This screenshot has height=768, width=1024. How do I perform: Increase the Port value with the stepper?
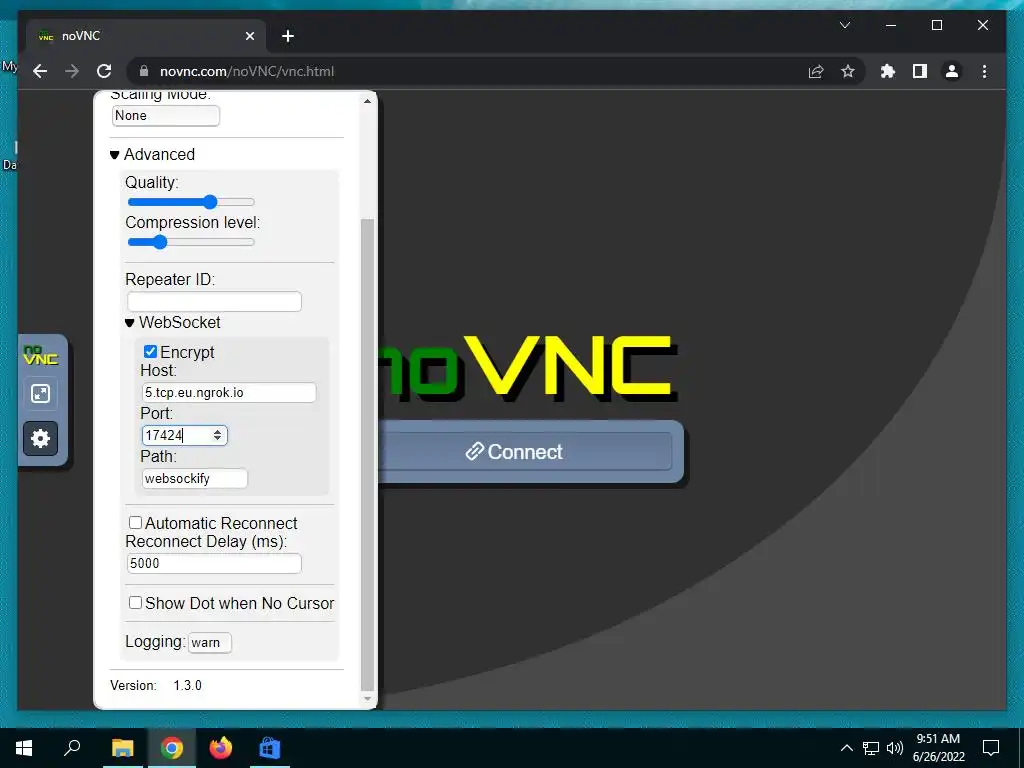tap(217, 432)
